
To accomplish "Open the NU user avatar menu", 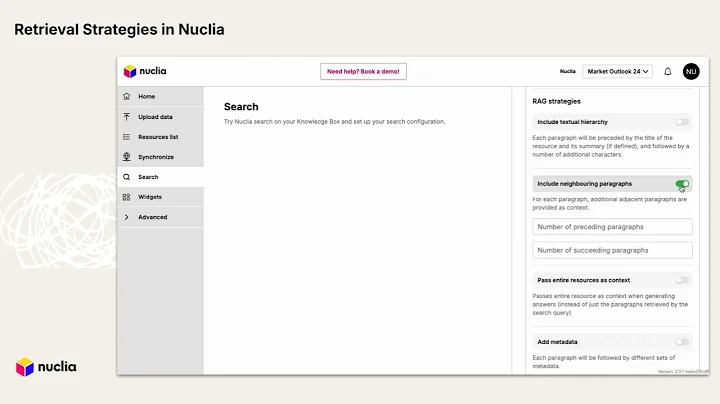I will pyautogui.click(x=691, y=72).
